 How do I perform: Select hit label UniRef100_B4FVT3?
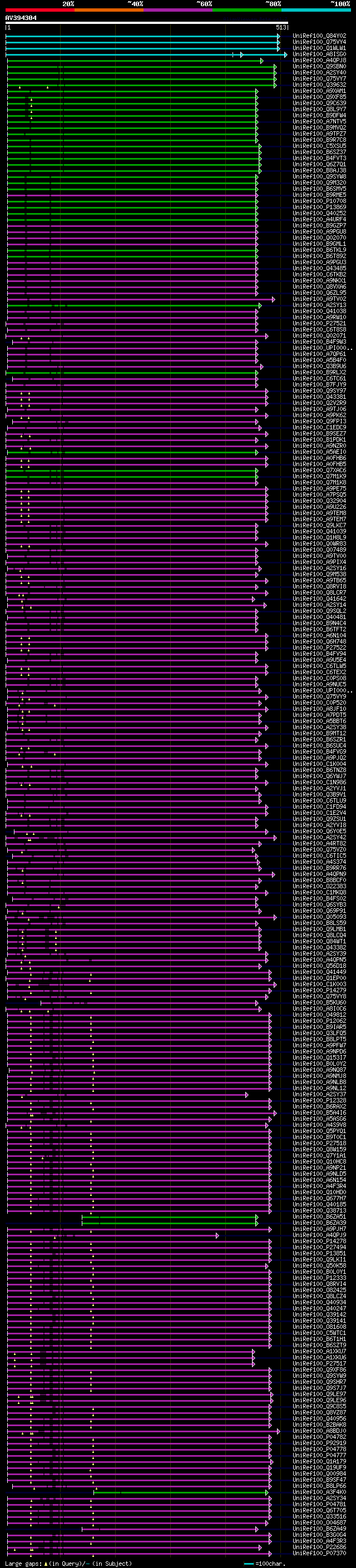[x=319, y=159]
